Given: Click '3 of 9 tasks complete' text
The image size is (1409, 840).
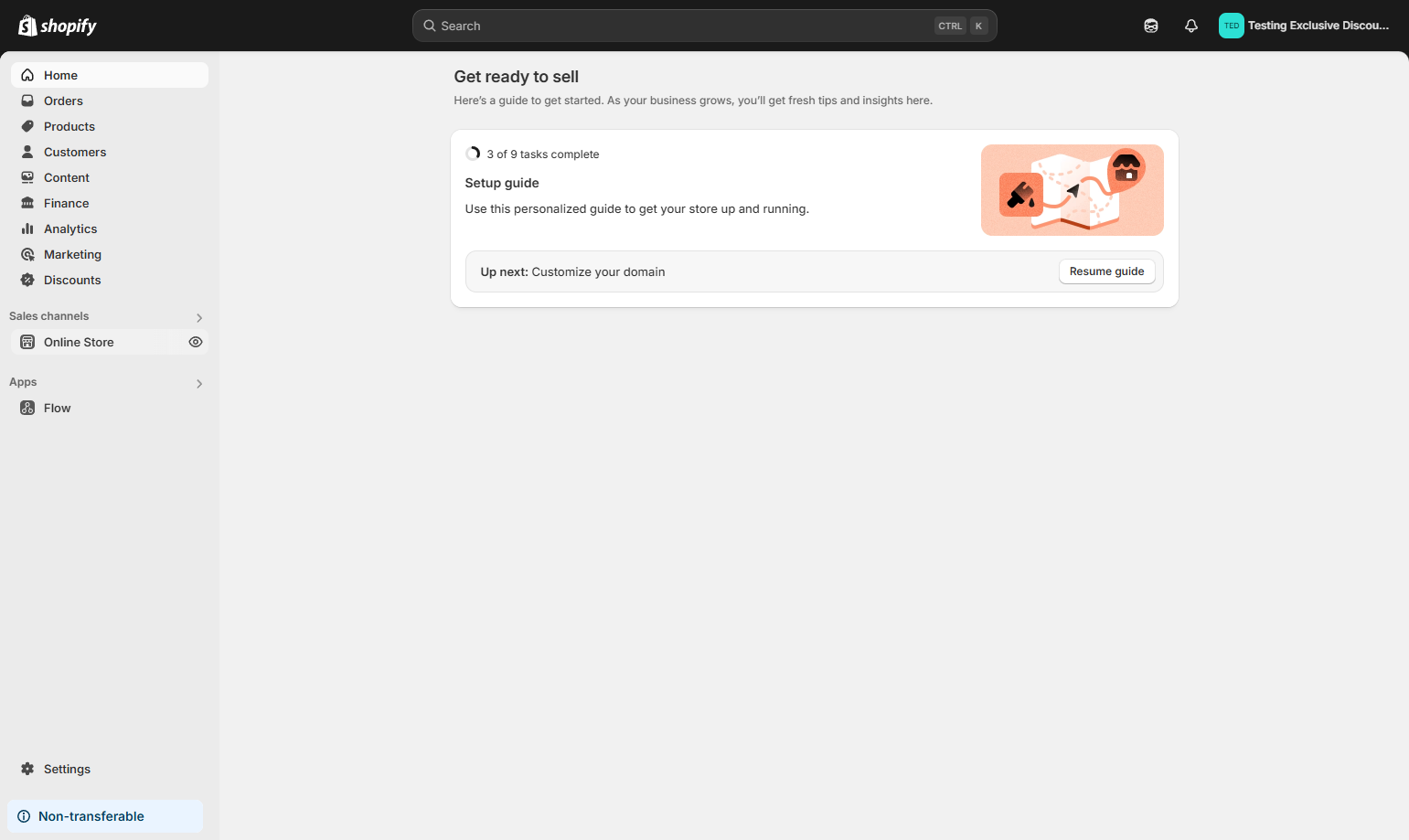Looking at the screenshot, I should (543, 154).
